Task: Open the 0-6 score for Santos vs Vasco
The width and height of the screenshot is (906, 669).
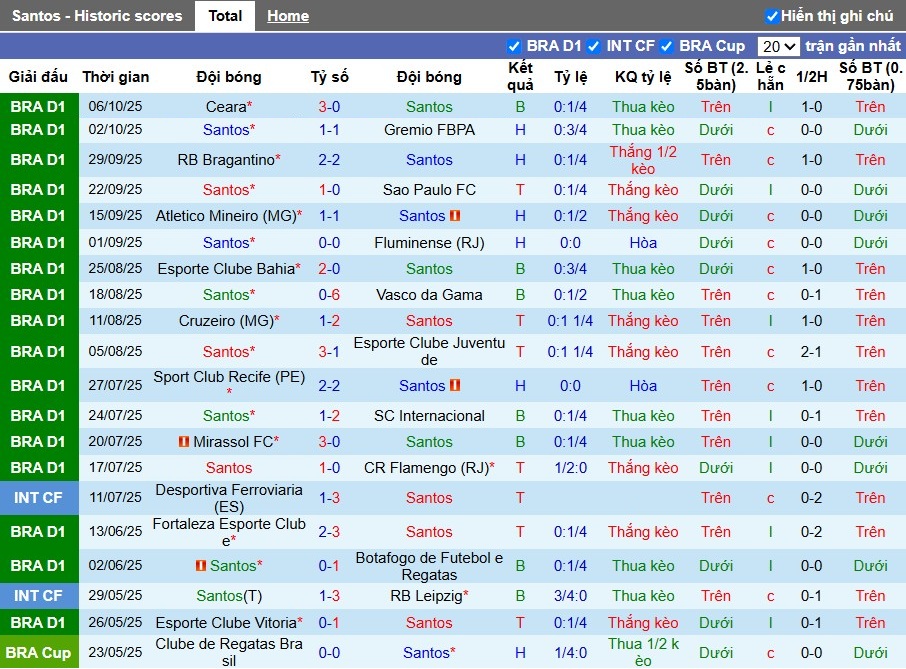Action: click(x=329, y=295)
